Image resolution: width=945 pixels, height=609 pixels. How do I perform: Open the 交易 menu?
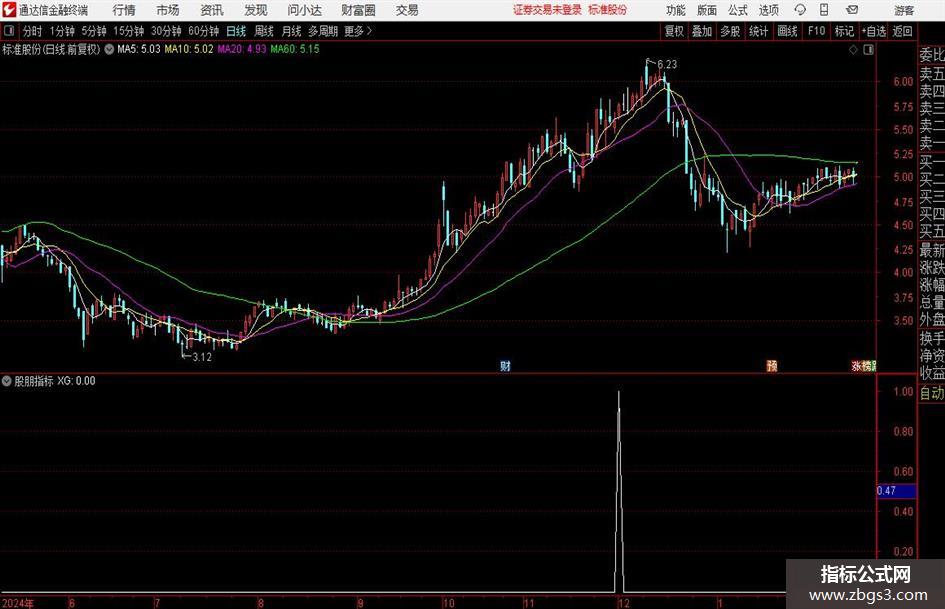pos(407,10)
